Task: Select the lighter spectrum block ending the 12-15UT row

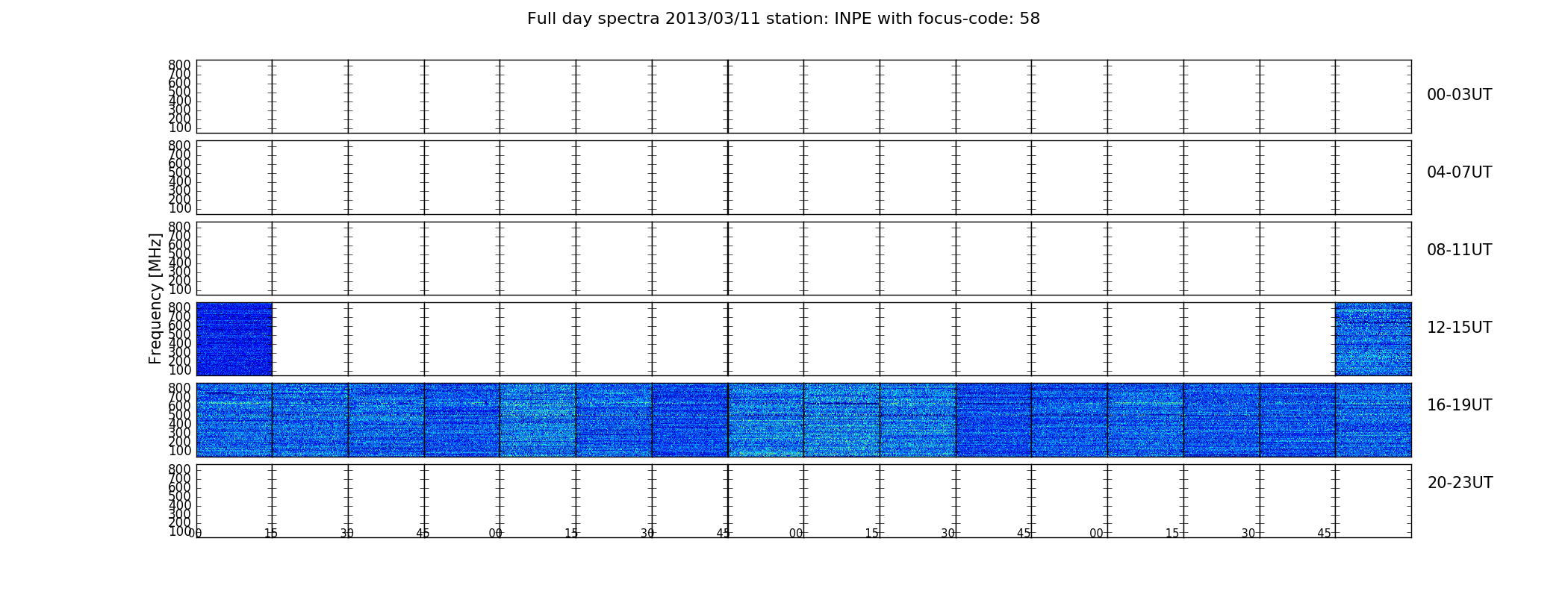Action: pos(1373,339)
